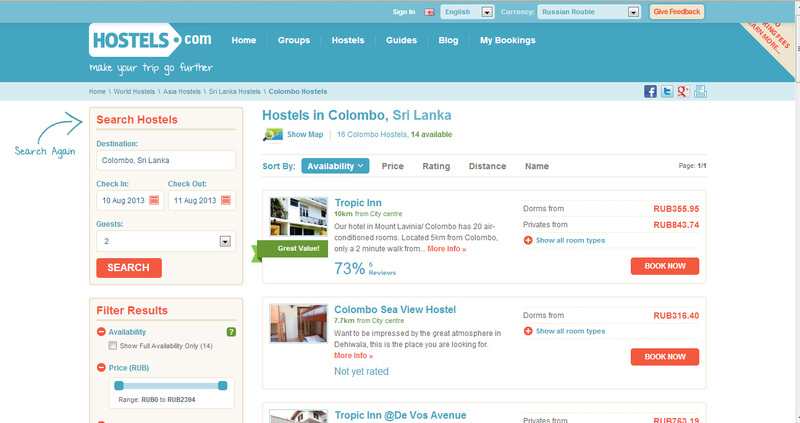
Task: Click the Hostels.com logo
Action: [150, 40]
